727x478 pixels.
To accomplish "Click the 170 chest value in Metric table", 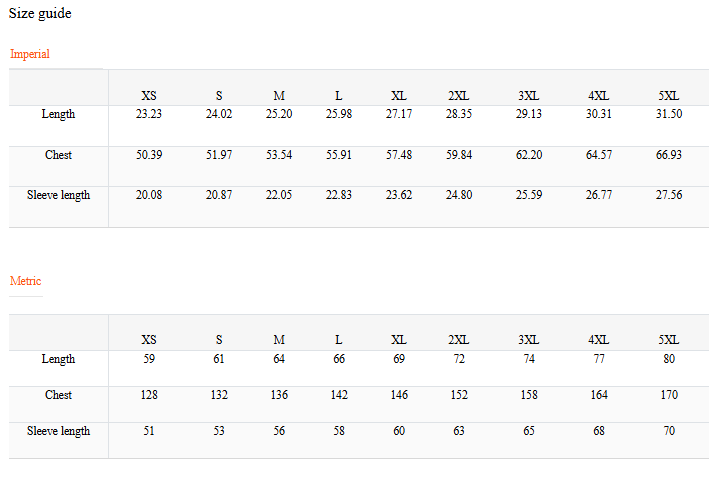I will pos(669,395).
